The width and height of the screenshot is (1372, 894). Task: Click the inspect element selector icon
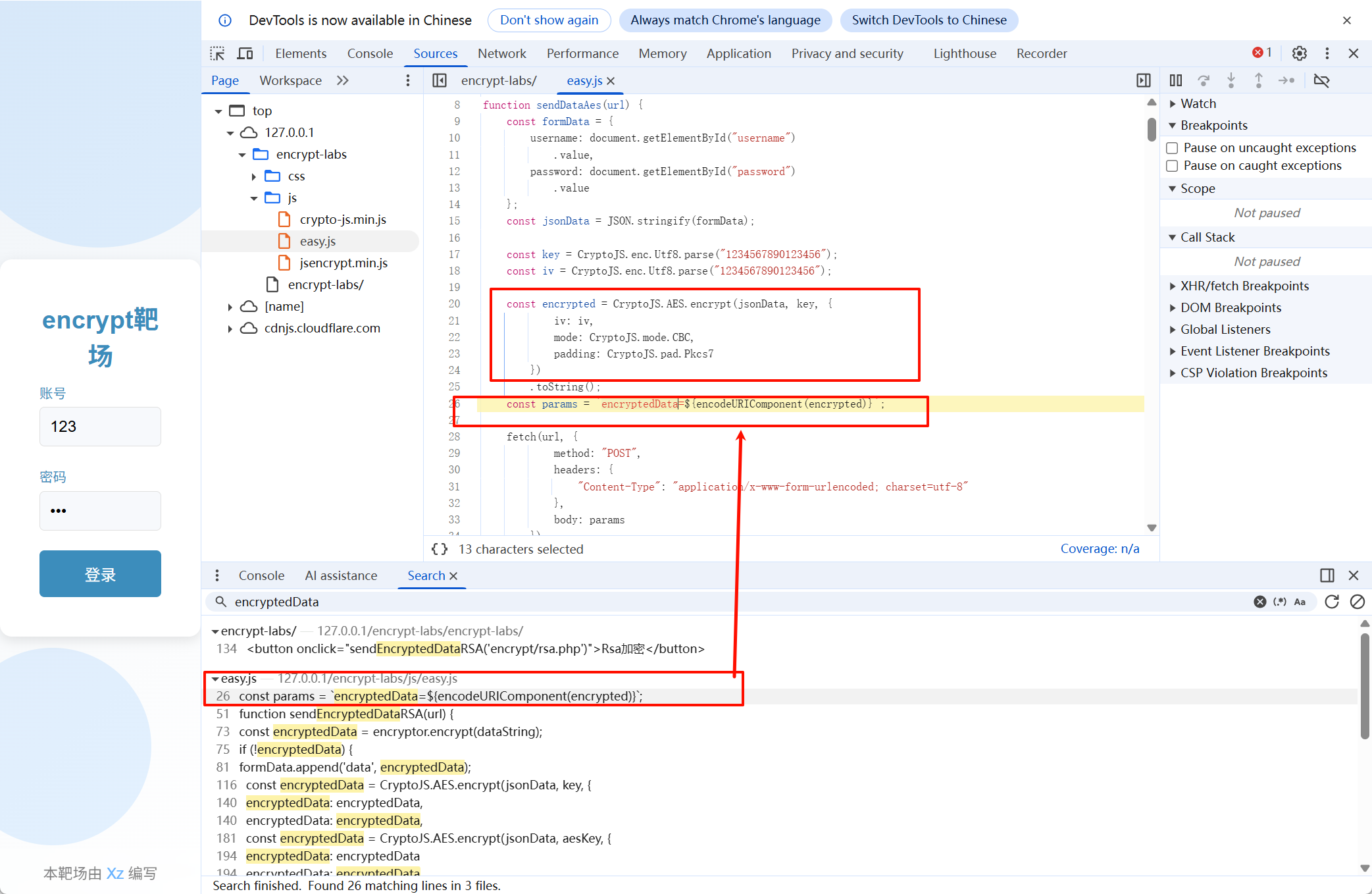pos(217,53)
